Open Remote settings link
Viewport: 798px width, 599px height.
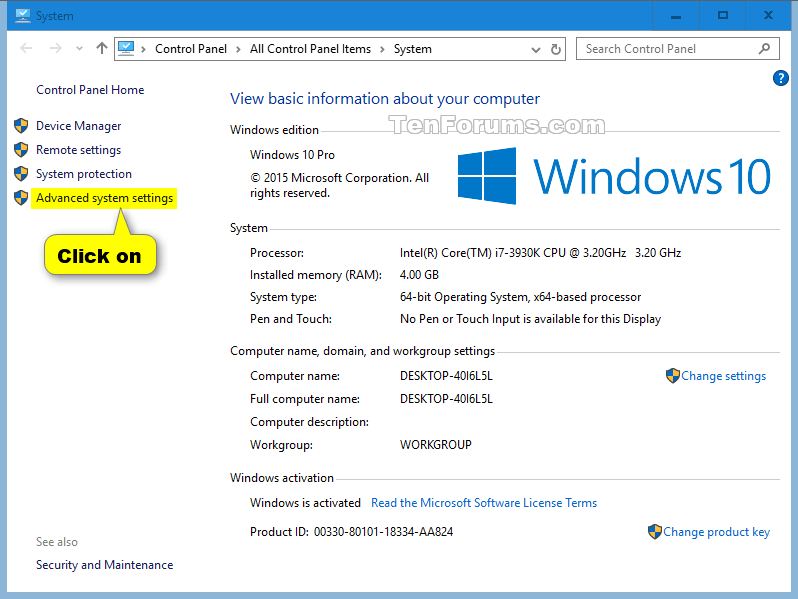point(78,150)
